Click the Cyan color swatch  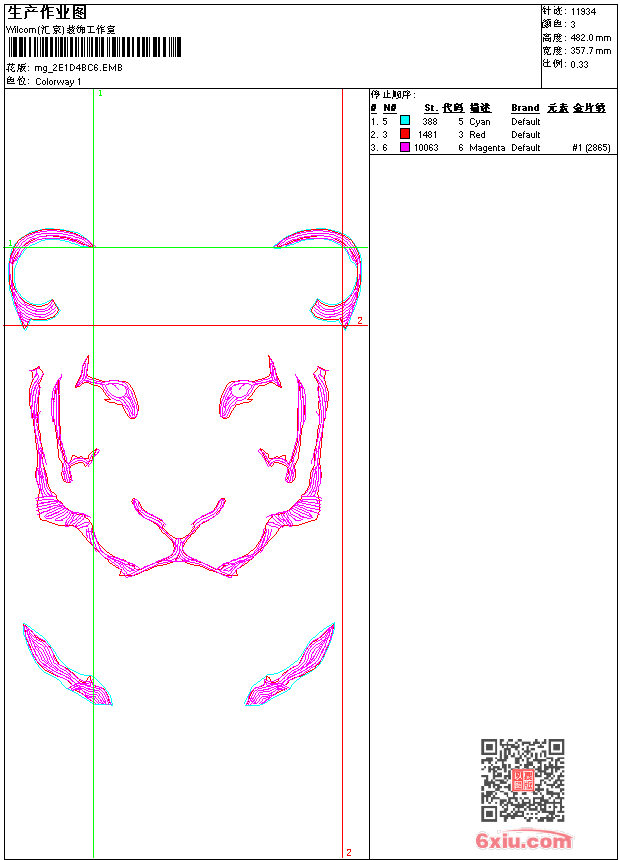405,120
